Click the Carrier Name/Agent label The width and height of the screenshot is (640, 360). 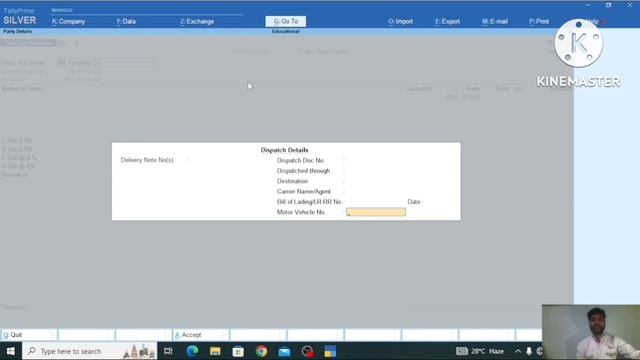coord(304,191)
